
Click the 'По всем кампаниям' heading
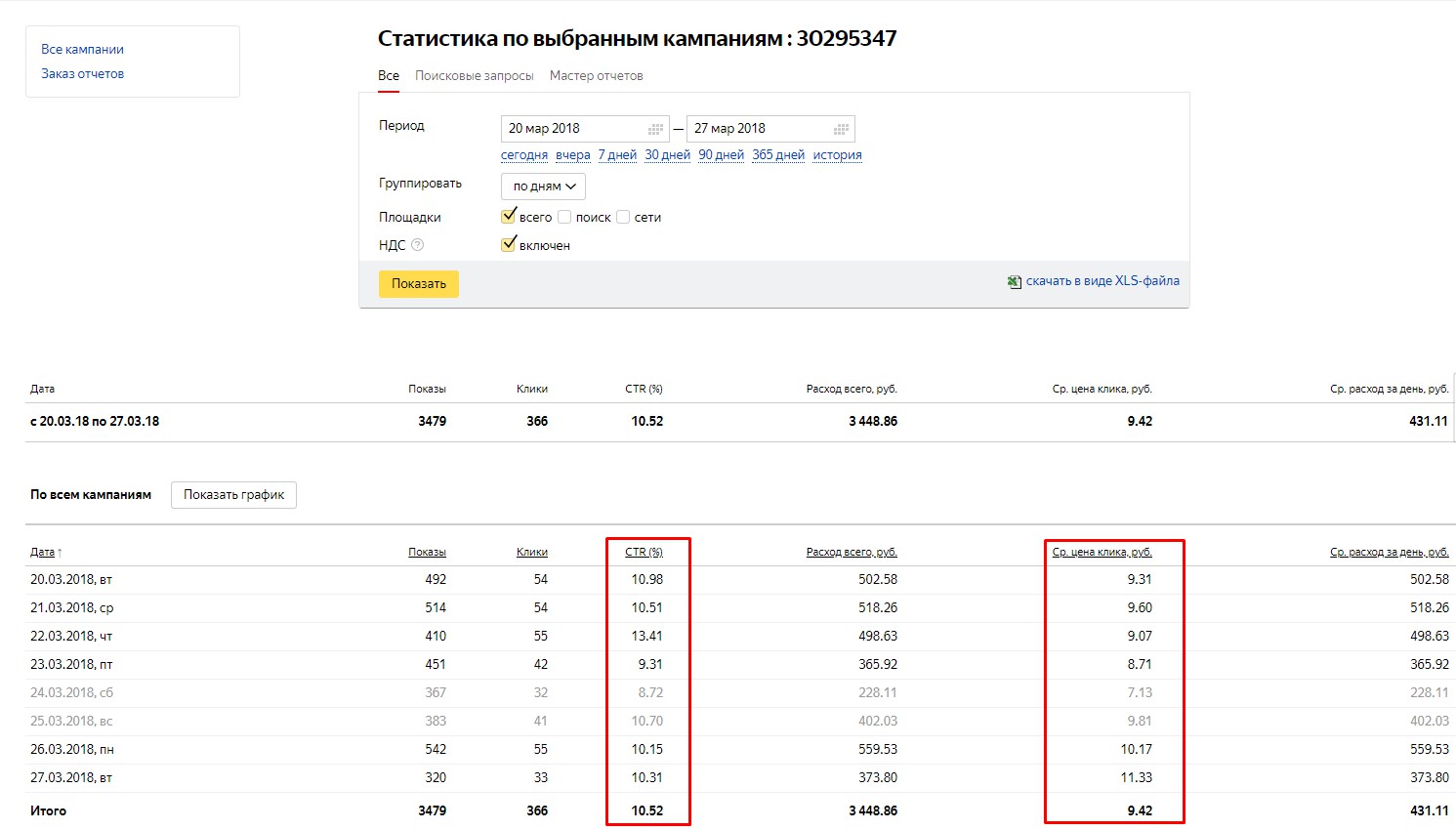point(91,495)
